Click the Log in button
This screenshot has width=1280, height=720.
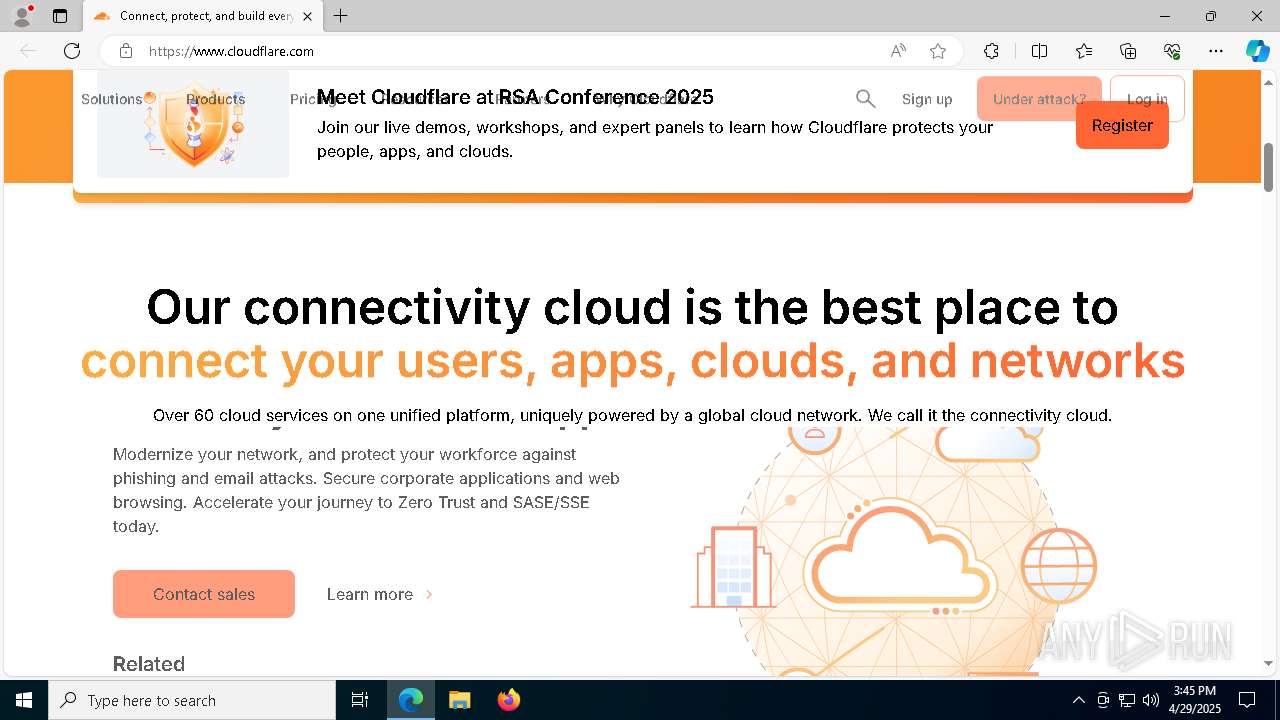tap(1147, 99)
